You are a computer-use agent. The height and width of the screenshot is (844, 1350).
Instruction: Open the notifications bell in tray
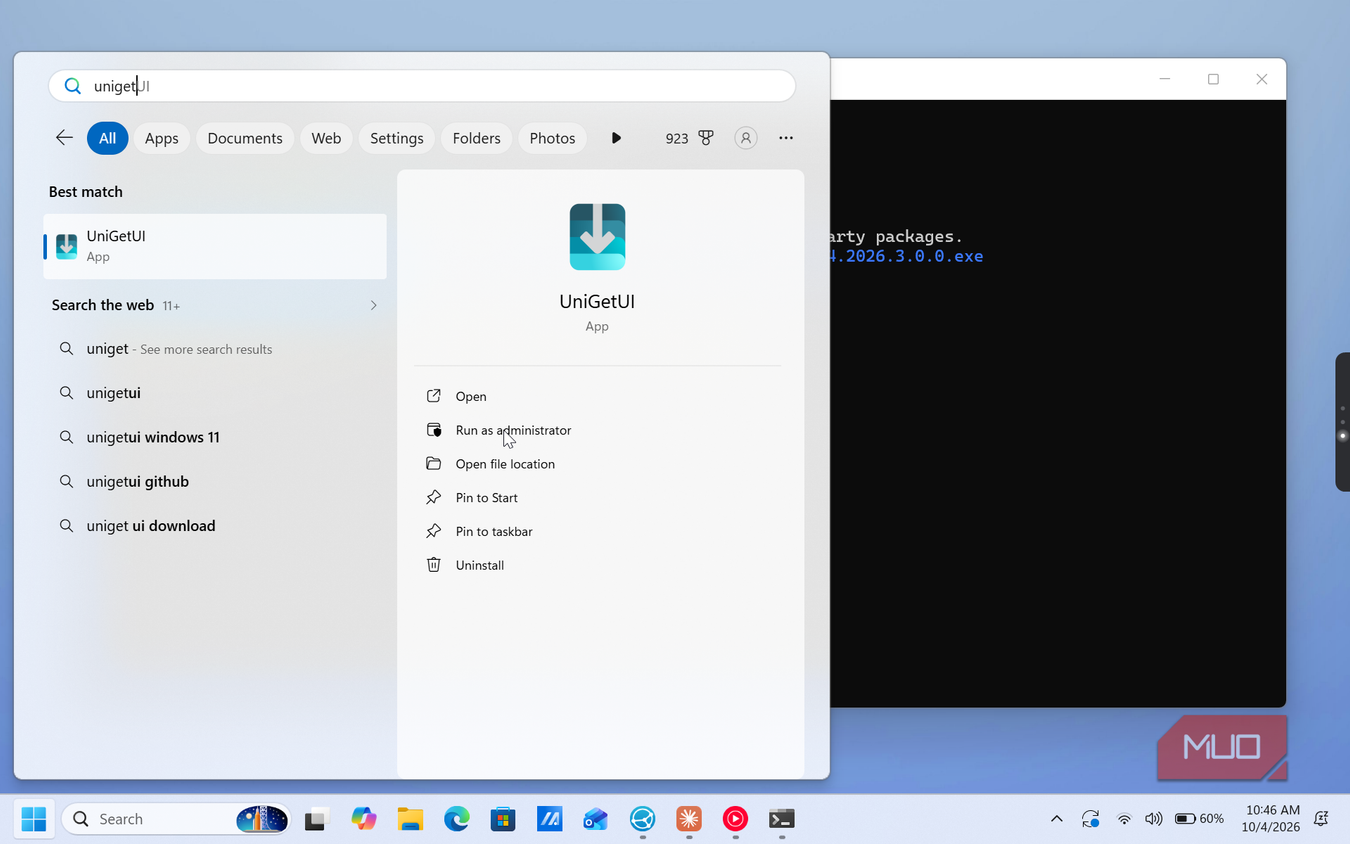(x=1321, y=819)
